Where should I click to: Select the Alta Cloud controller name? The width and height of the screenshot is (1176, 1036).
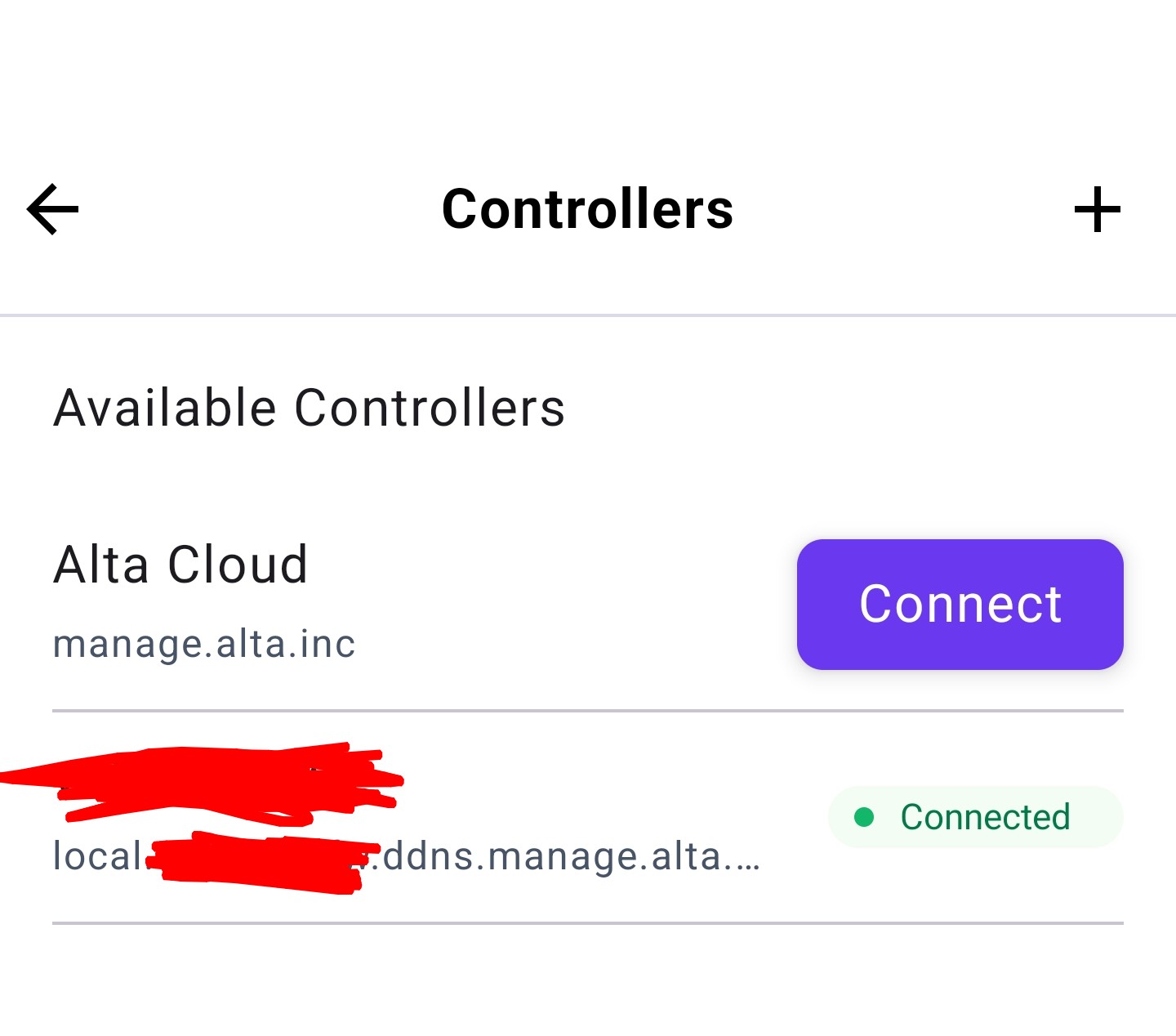180,565
